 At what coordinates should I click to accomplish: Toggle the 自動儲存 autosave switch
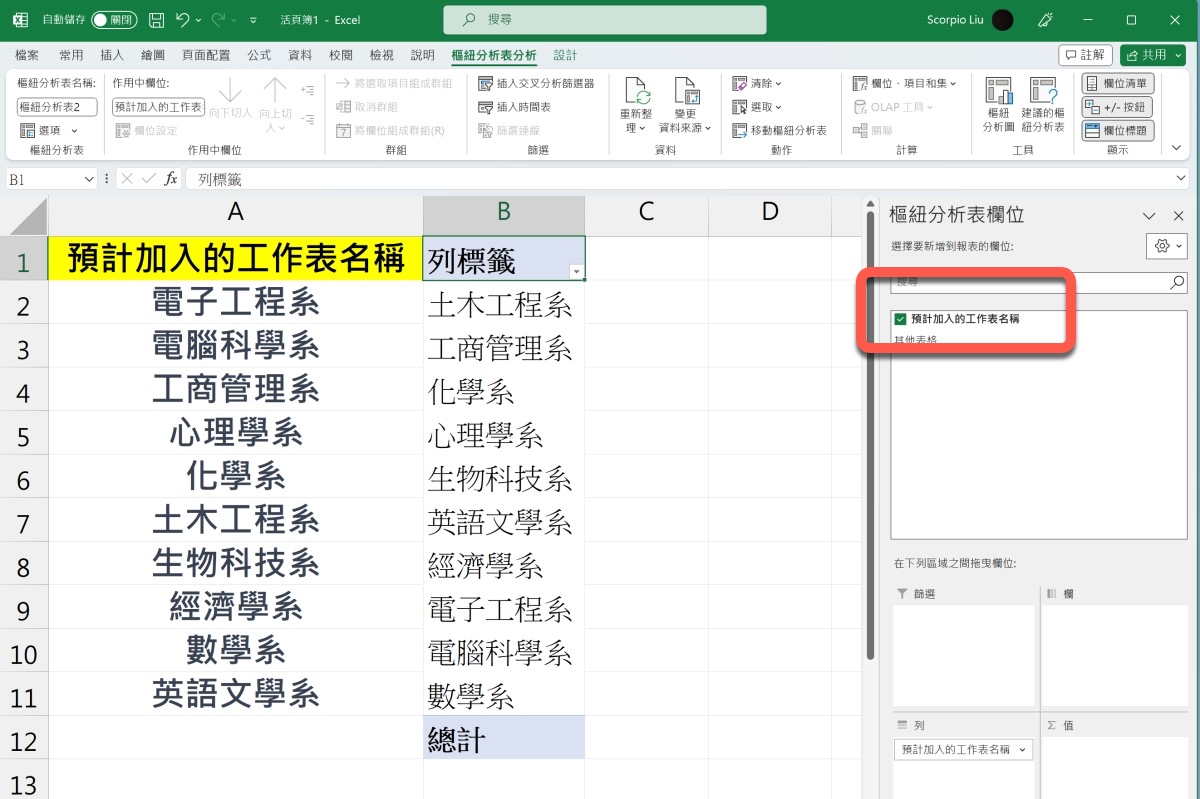(x=114, y=20)
